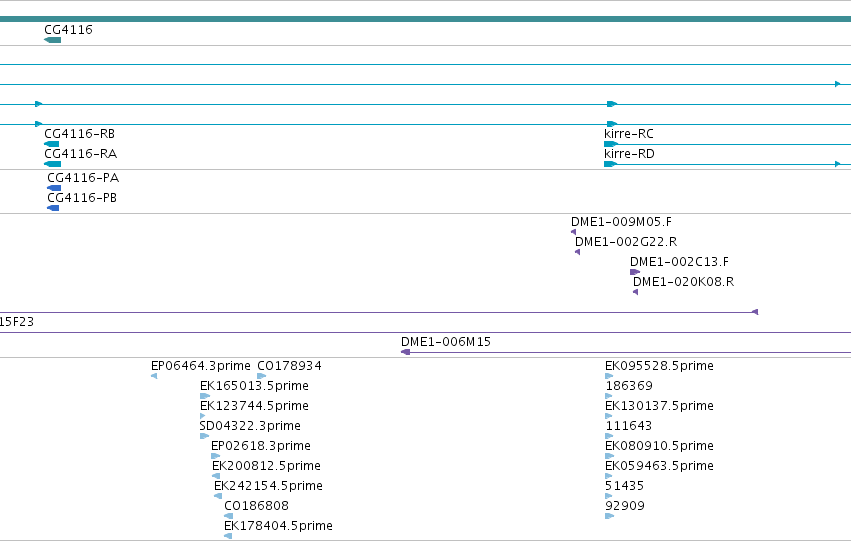Image resolution: width=851 pixels, height=541 pixels.
Task: Click the CG4116-PB protein glyph
Action: [53, 208]
